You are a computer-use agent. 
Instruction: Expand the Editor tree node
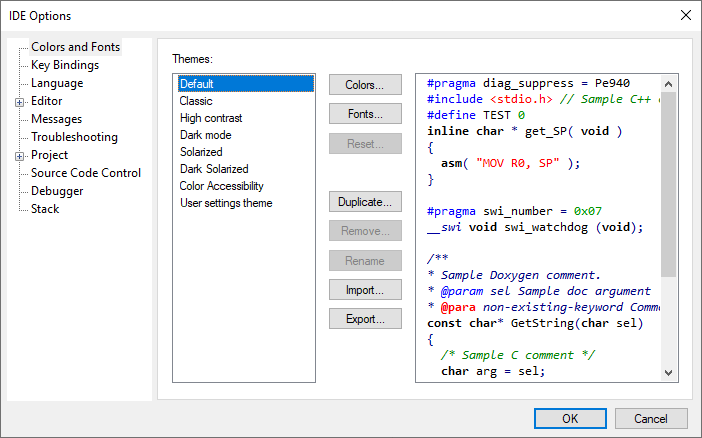[19, 102]
